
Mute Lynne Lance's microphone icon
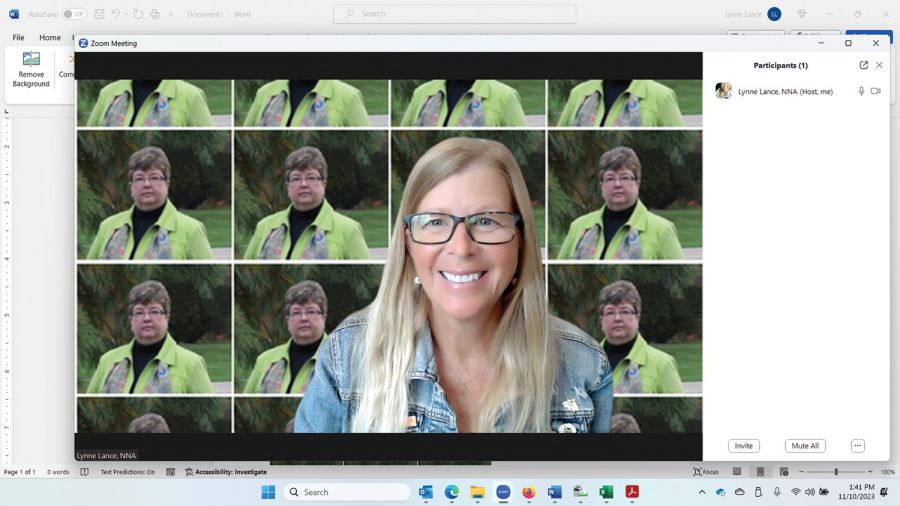tap(861, 91)
